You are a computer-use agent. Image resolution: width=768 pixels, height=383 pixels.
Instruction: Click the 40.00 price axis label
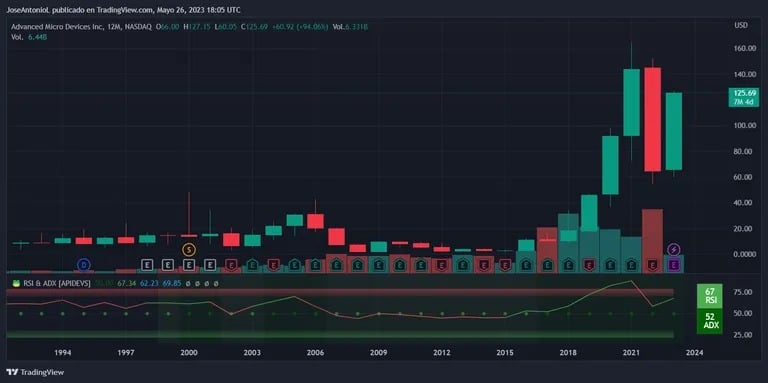(x=744, y=203)
